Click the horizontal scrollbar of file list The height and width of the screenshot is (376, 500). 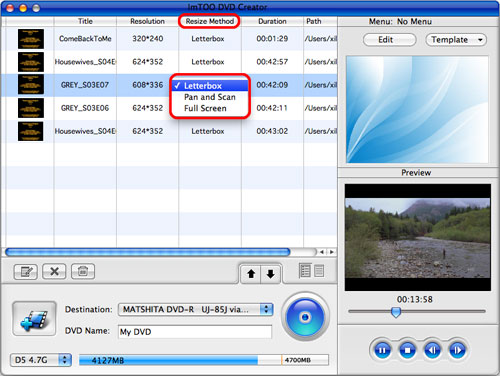[148, 252]
